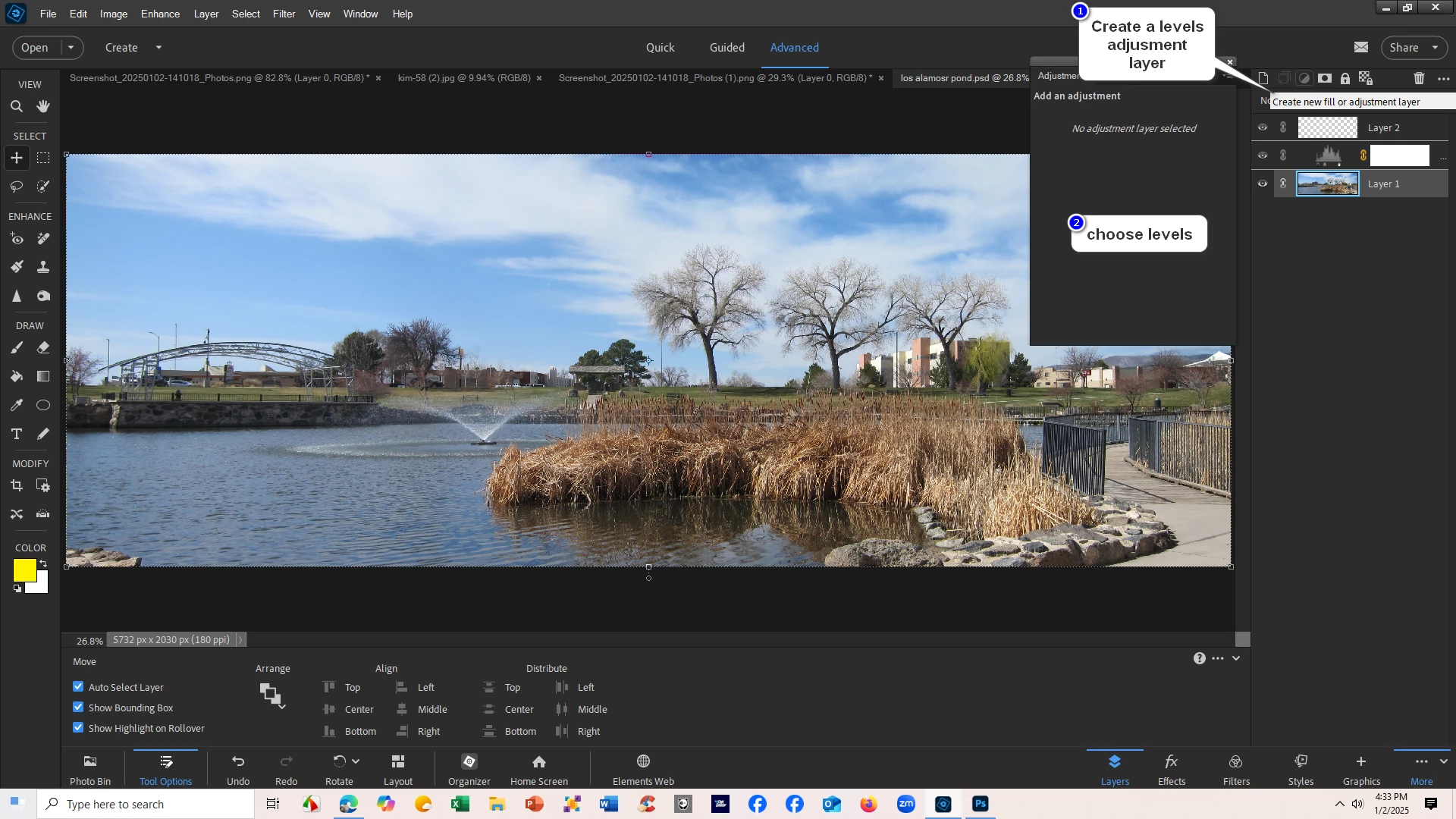Select the Paint Bucket tool

click(x=16, y=377)
